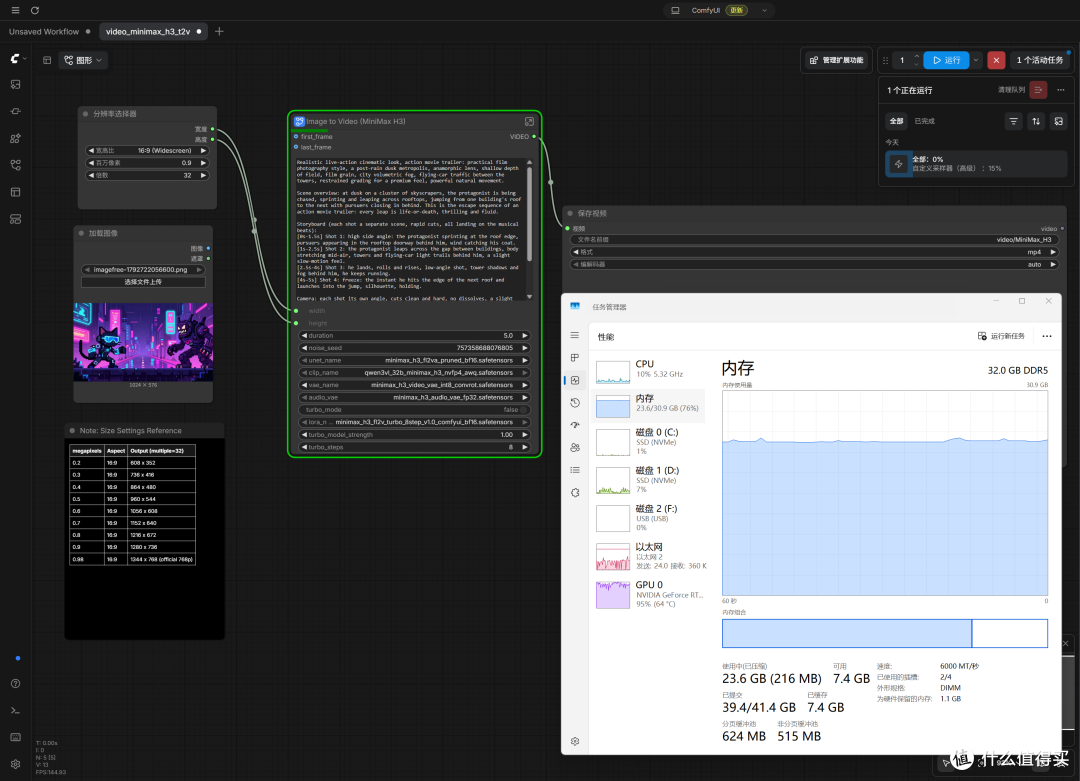Expand the 运行 button dropdown arrow
This screenshot has height=781, width=1080.
click(976, 60)
